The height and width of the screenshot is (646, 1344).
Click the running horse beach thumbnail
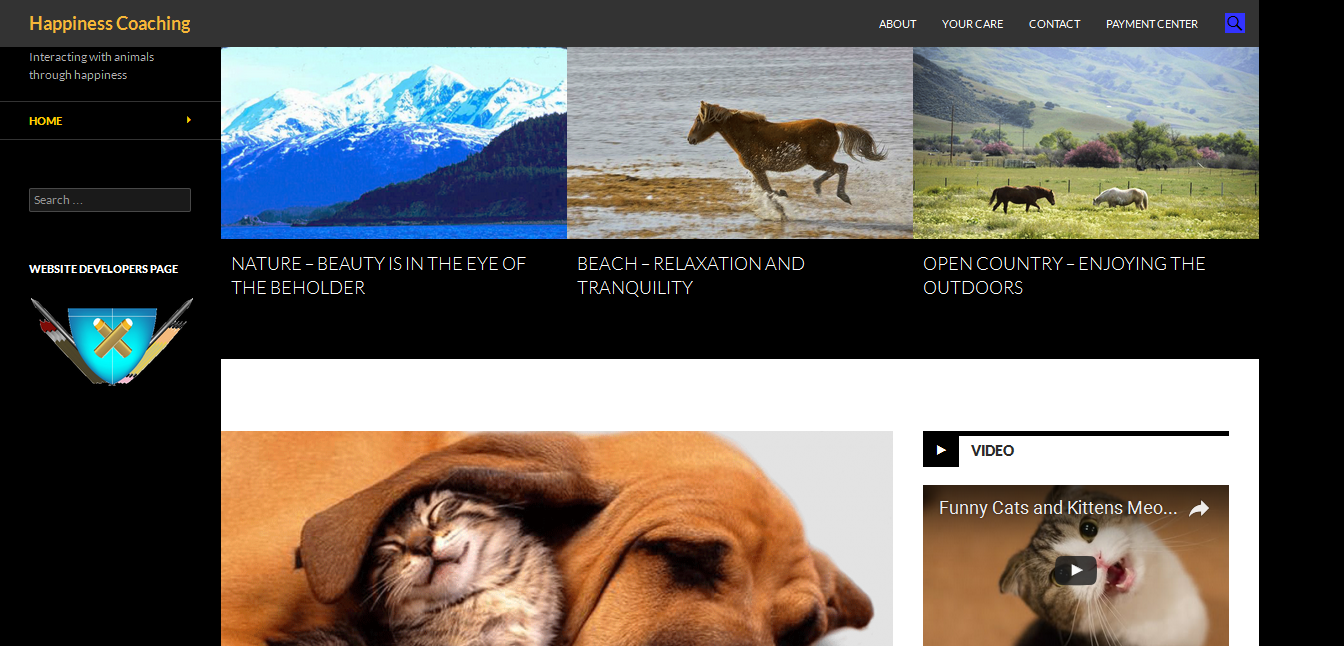coord(740,143)
